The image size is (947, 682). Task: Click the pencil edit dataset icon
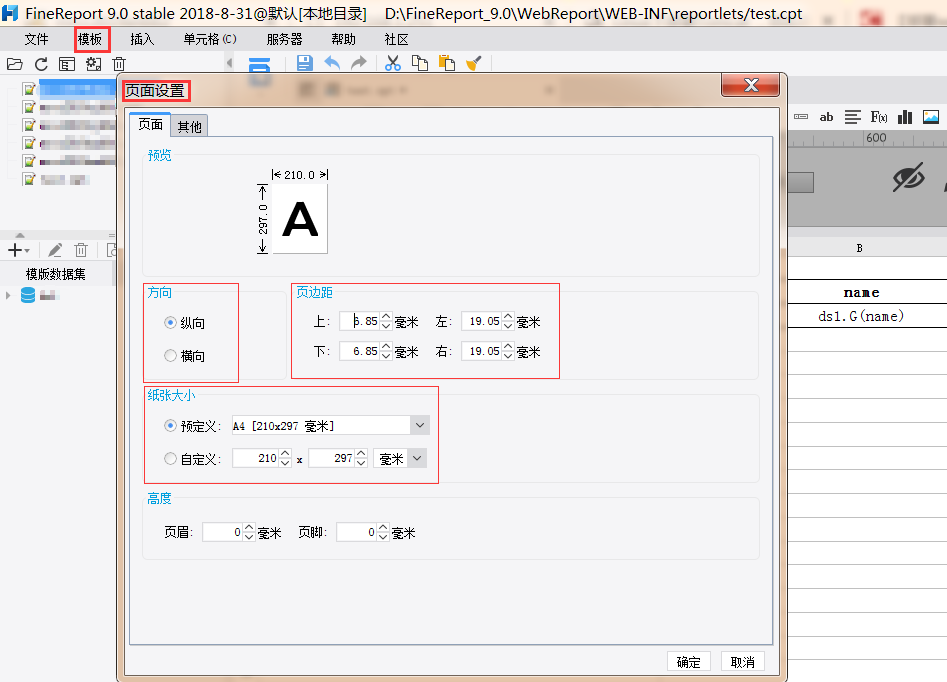tap(55, 250)
